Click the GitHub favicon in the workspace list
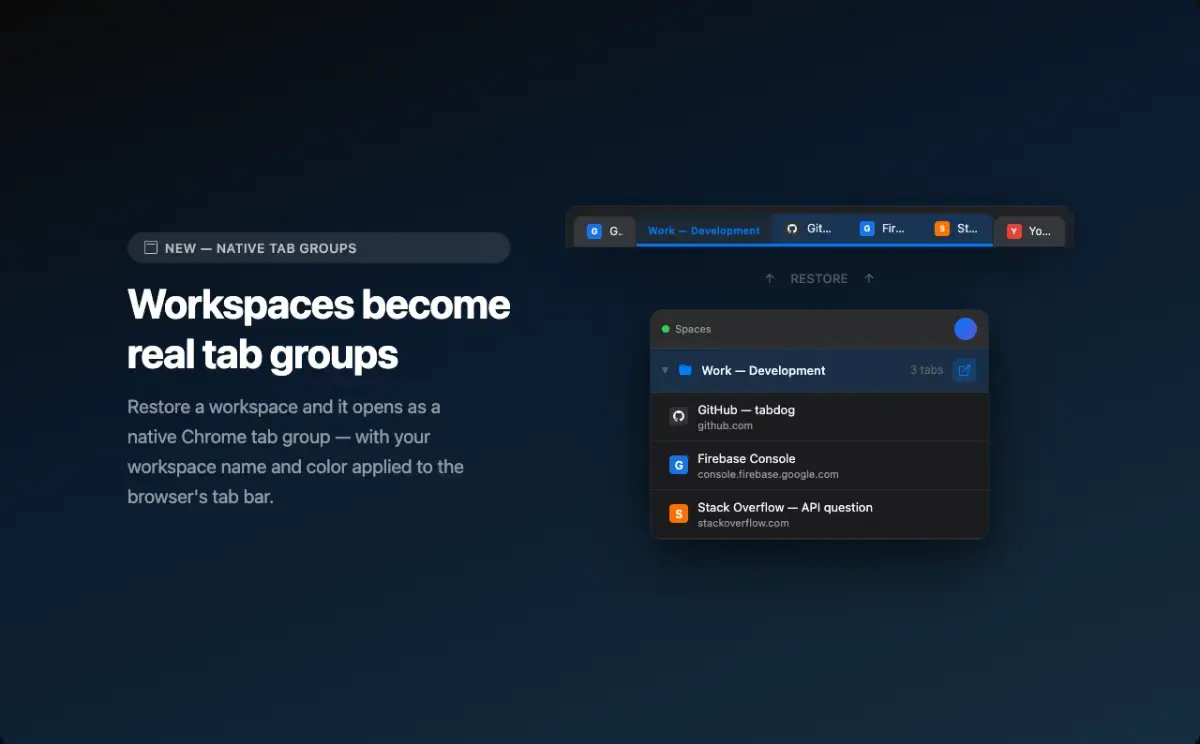 pyautogui.click(x=678, y=417)
